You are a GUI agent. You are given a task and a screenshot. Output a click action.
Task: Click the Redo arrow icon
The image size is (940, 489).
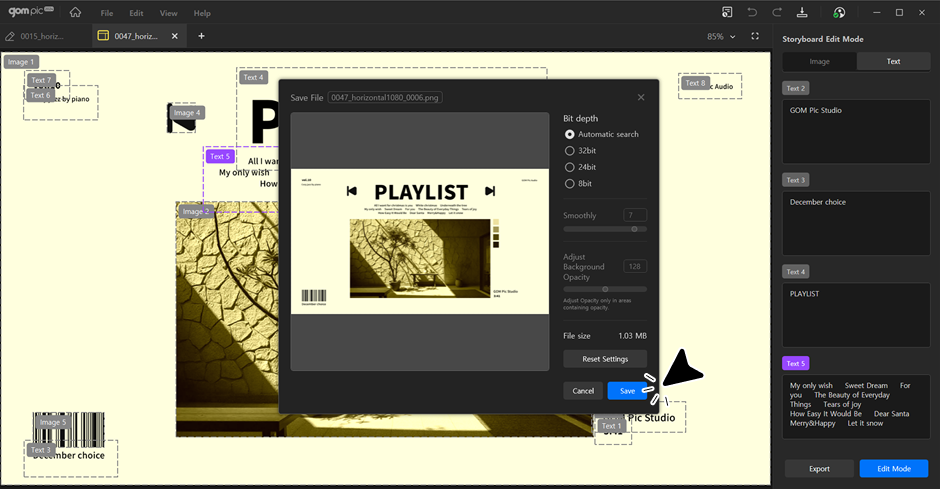pyautogui.click(x=777, y=13)
